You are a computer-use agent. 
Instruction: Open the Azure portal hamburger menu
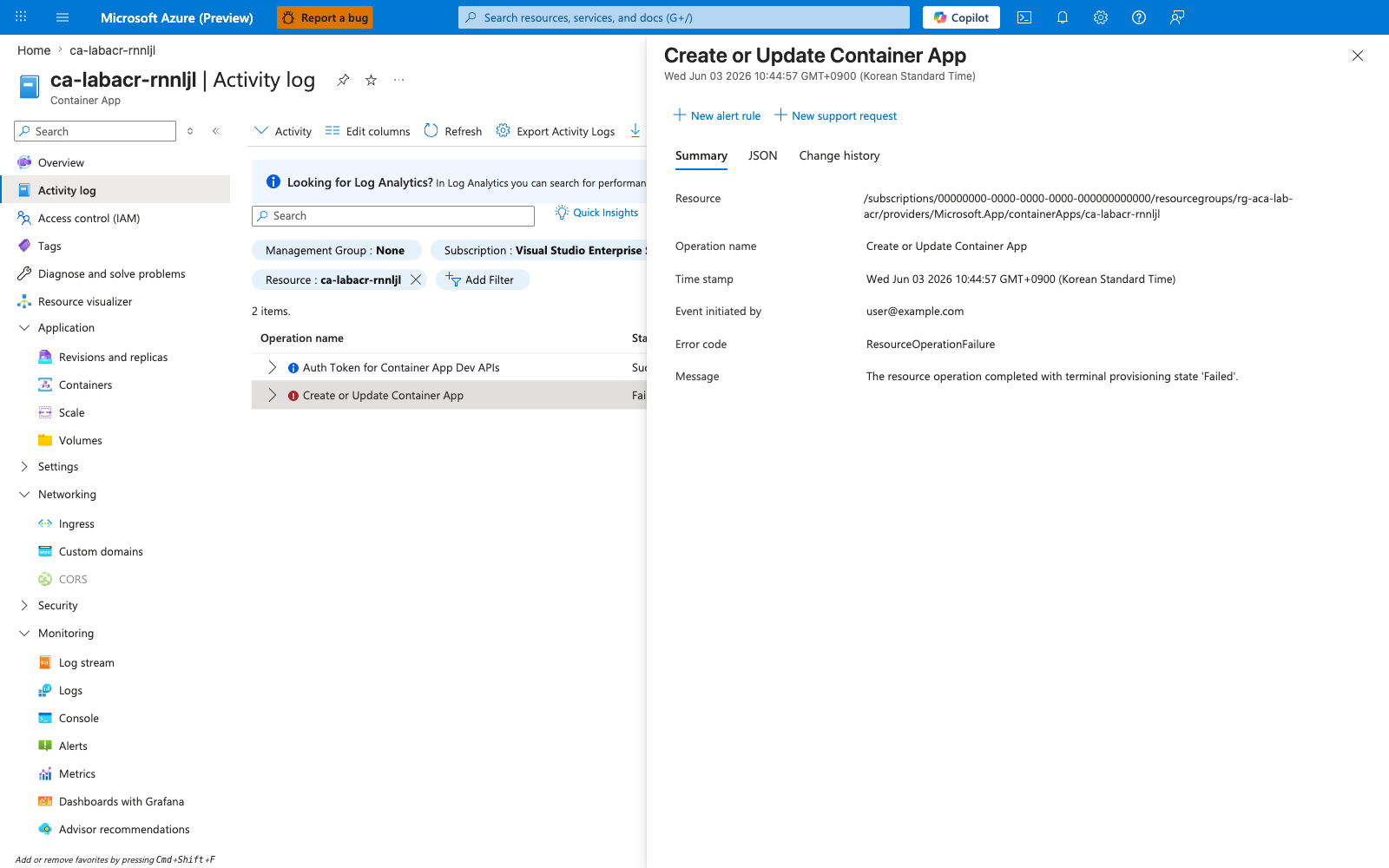coord(62,17)
